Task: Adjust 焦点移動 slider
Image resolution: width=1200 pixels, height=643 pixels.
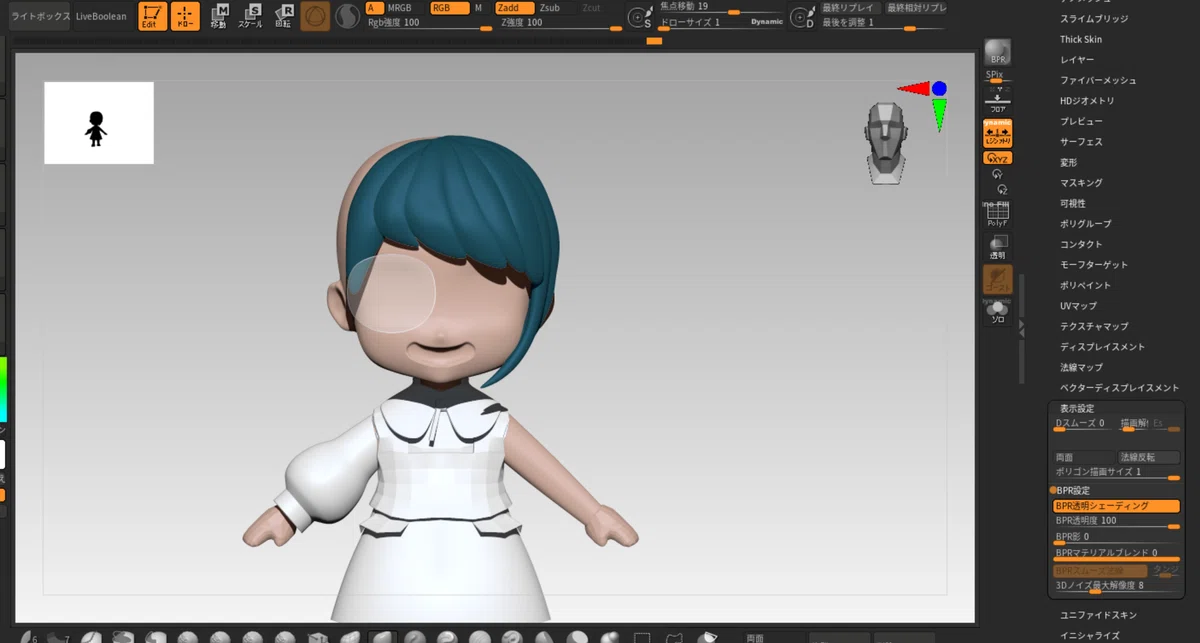Action: 722,7
